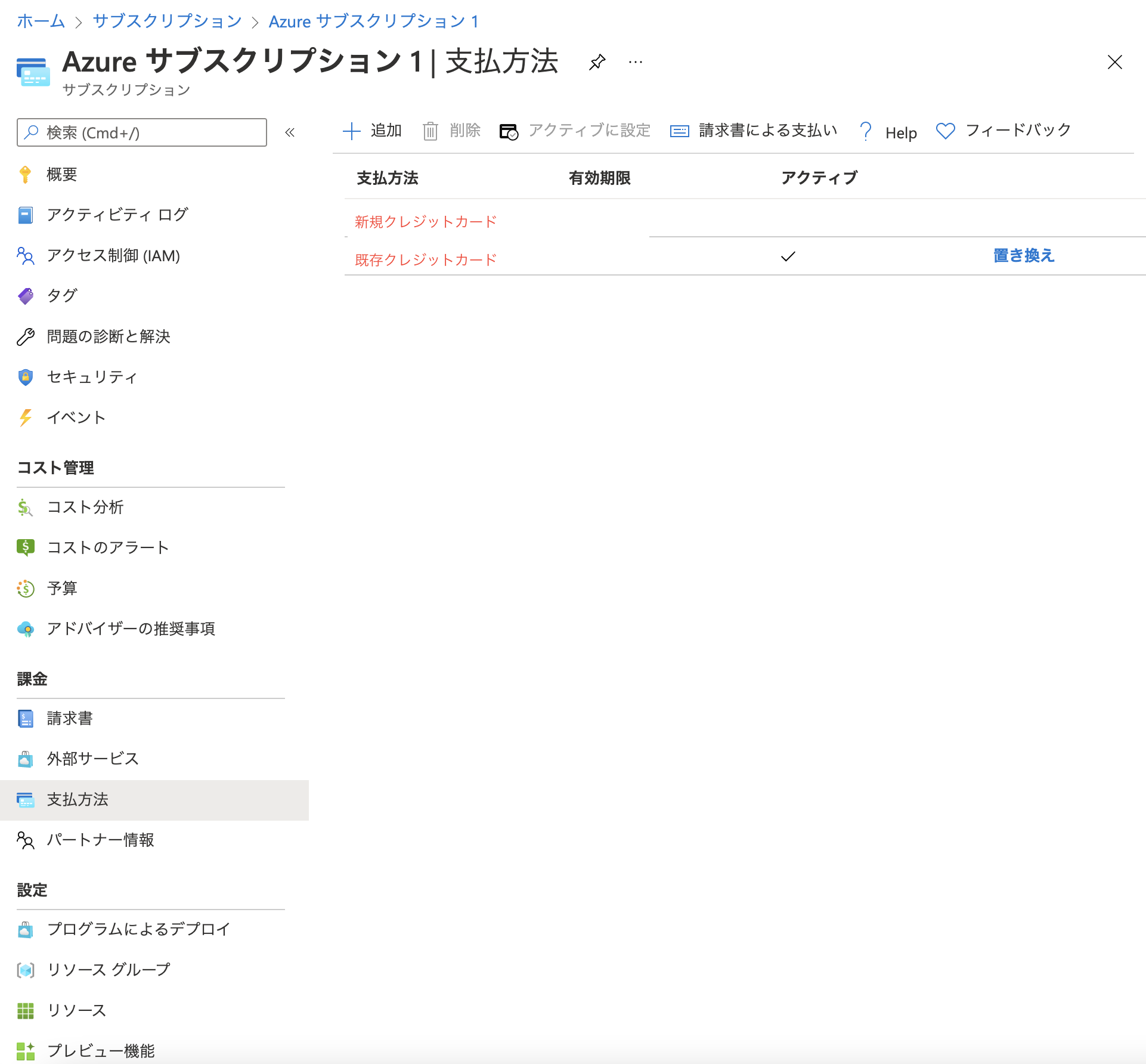Open リソース グループ from 設定

pyautogui.click(x=108, y=969)
